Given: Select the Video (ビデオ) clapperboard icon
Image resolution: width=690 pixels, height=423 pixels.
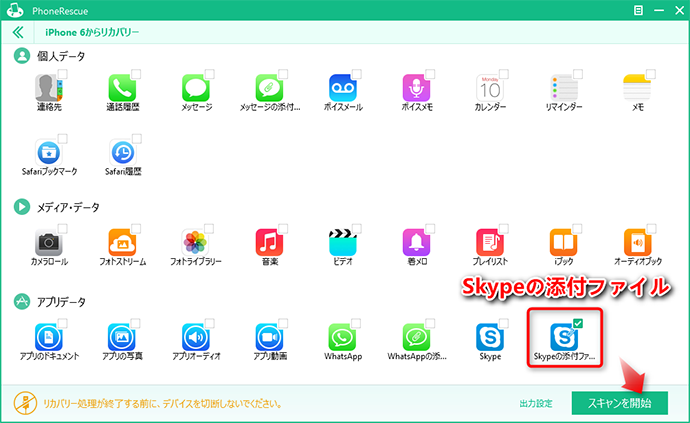Looking at the screenshot, I should (343, 242).
